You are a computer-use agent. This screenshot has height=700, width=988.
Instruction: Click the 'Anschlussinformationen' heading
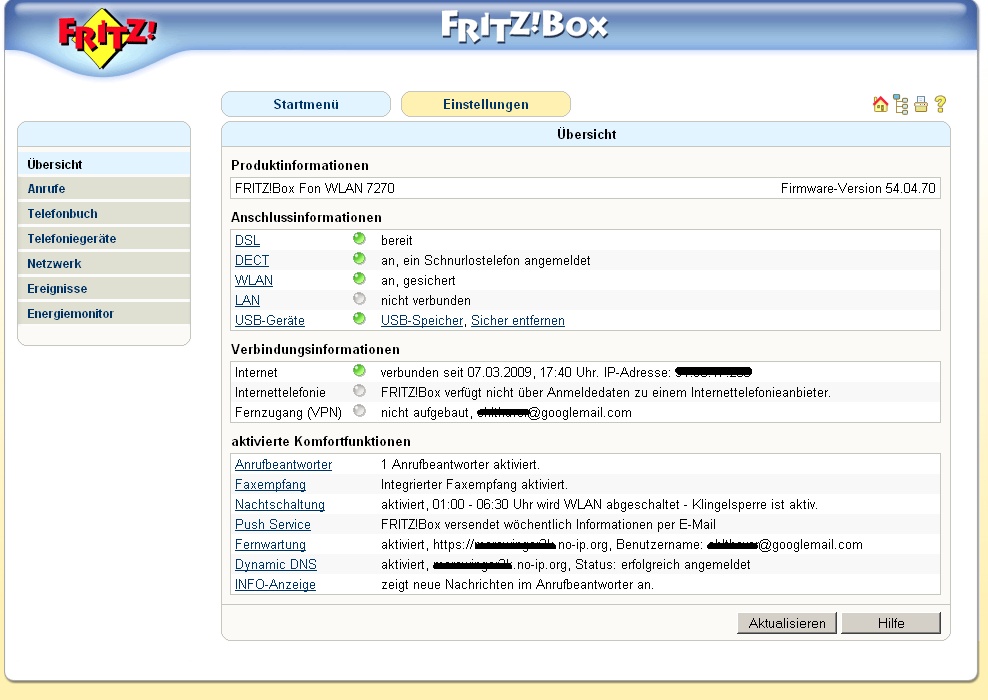tap(306, 218)
